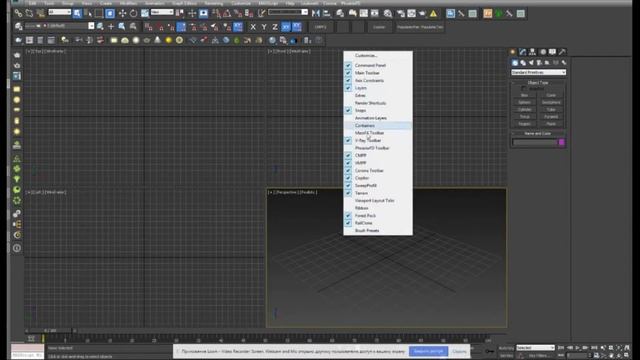The image size is (640, 360).
Task: Open the selection filter dropdown
Action: tap(60, 12)
